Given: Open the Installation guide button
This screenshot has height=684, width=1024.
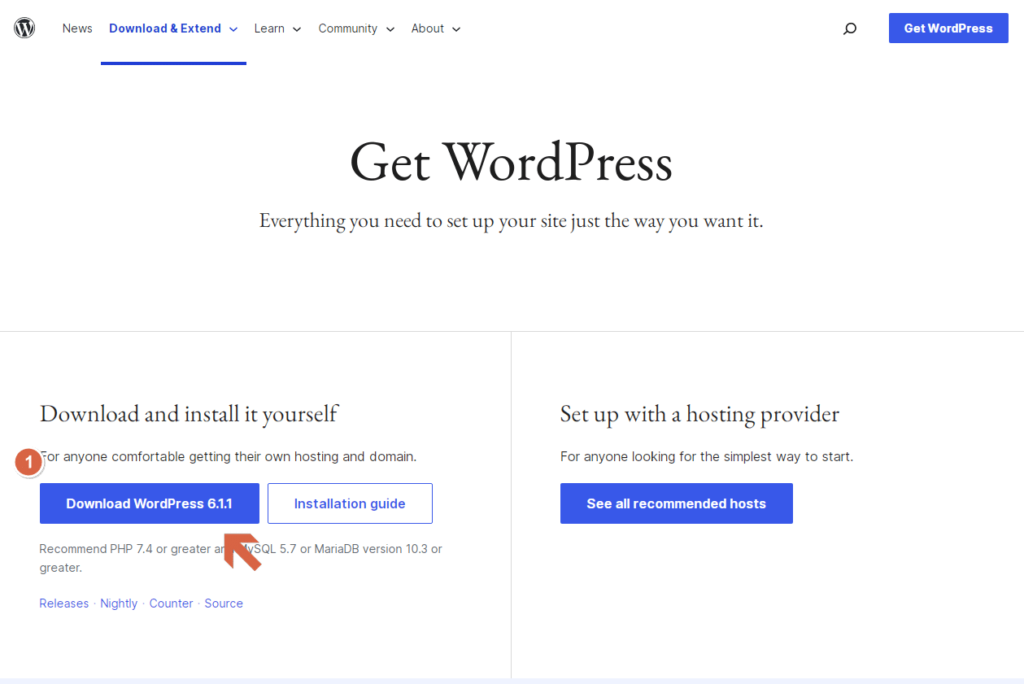Looking at the screenshot, I should click(x=349, y=503).
